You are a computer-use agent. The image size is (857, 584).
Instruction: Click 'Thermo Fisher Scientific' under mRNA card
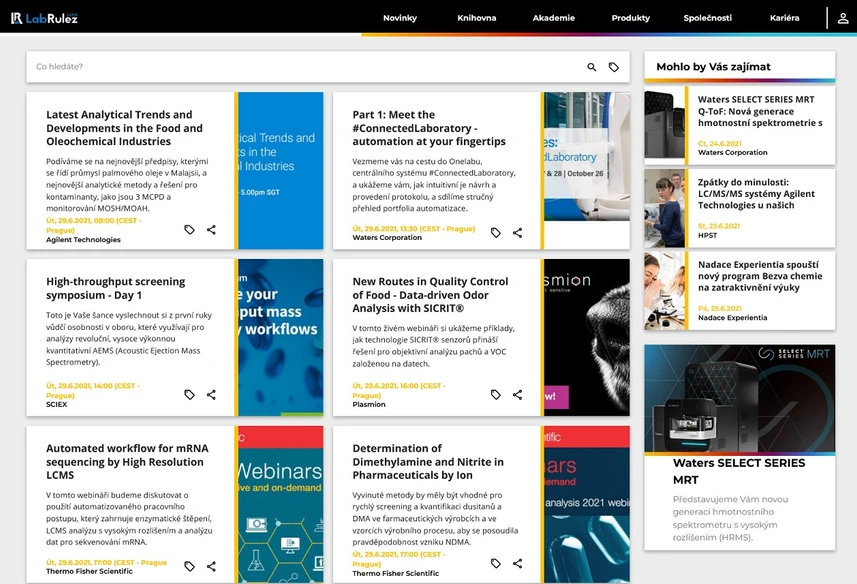tap(89, 571)
